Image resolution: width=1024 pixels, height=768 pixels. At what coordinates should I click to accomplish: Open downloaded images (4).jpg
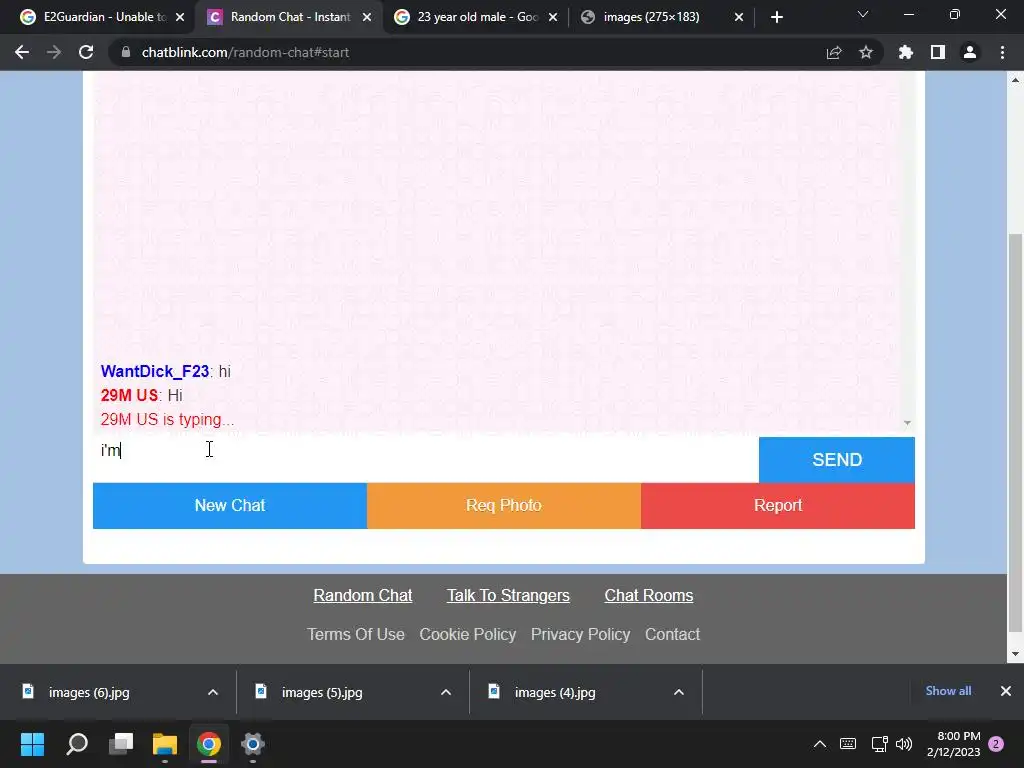(554, 692)
